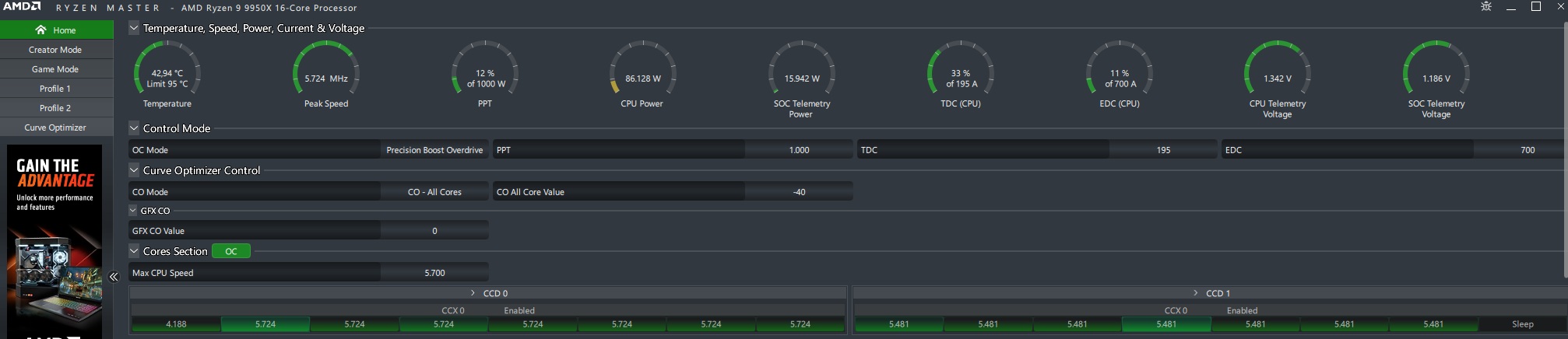The width and height of the screenshot is (1568, 339).
Task: Click the GFX CO Value field 0
Action: (x=434, y=231)
